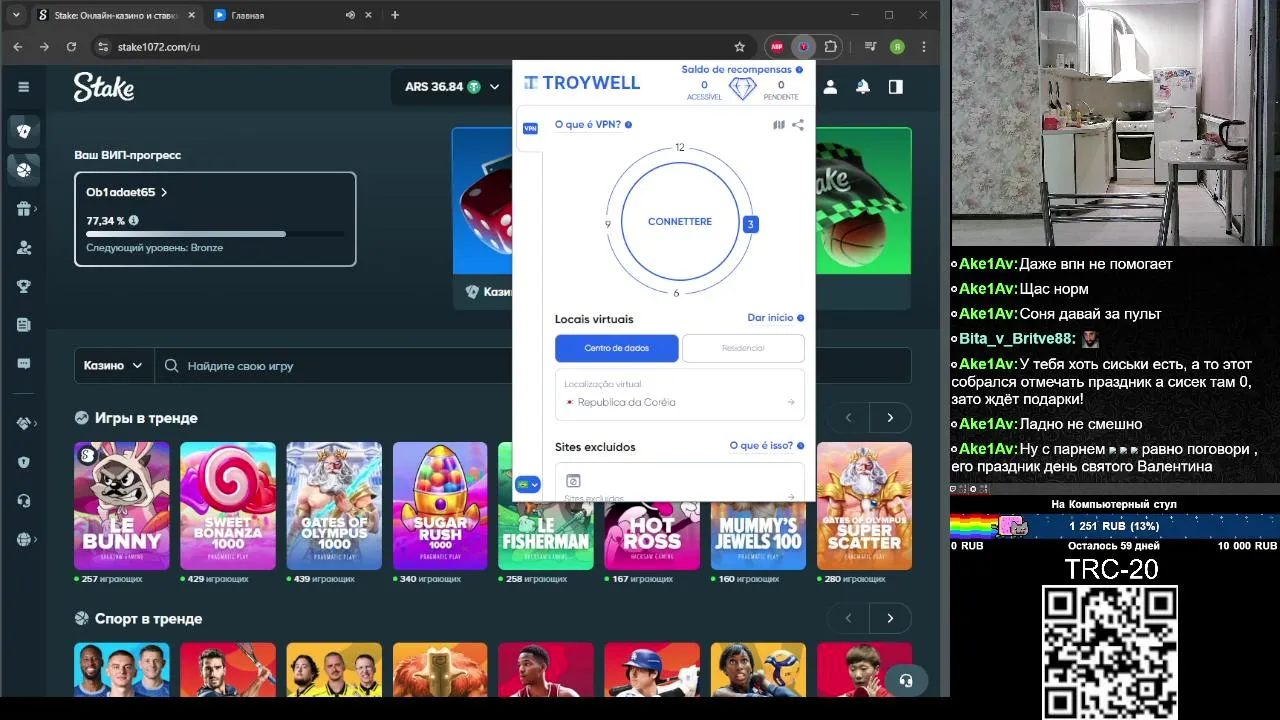Open the blog document icon in sidebar
Viewport: 1280px width, 720px height.
[24, 325]
